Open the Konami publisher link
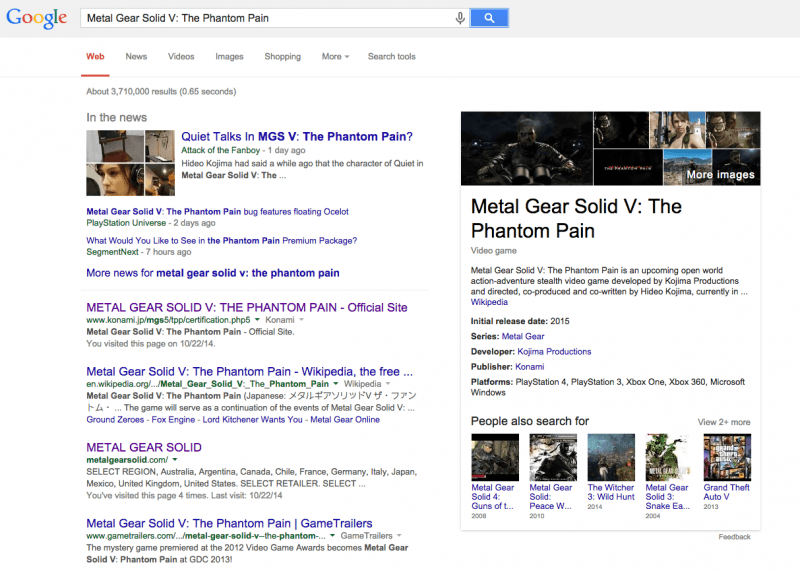Image resolution: width=800 pixels, height=573 pixels. 530,367
